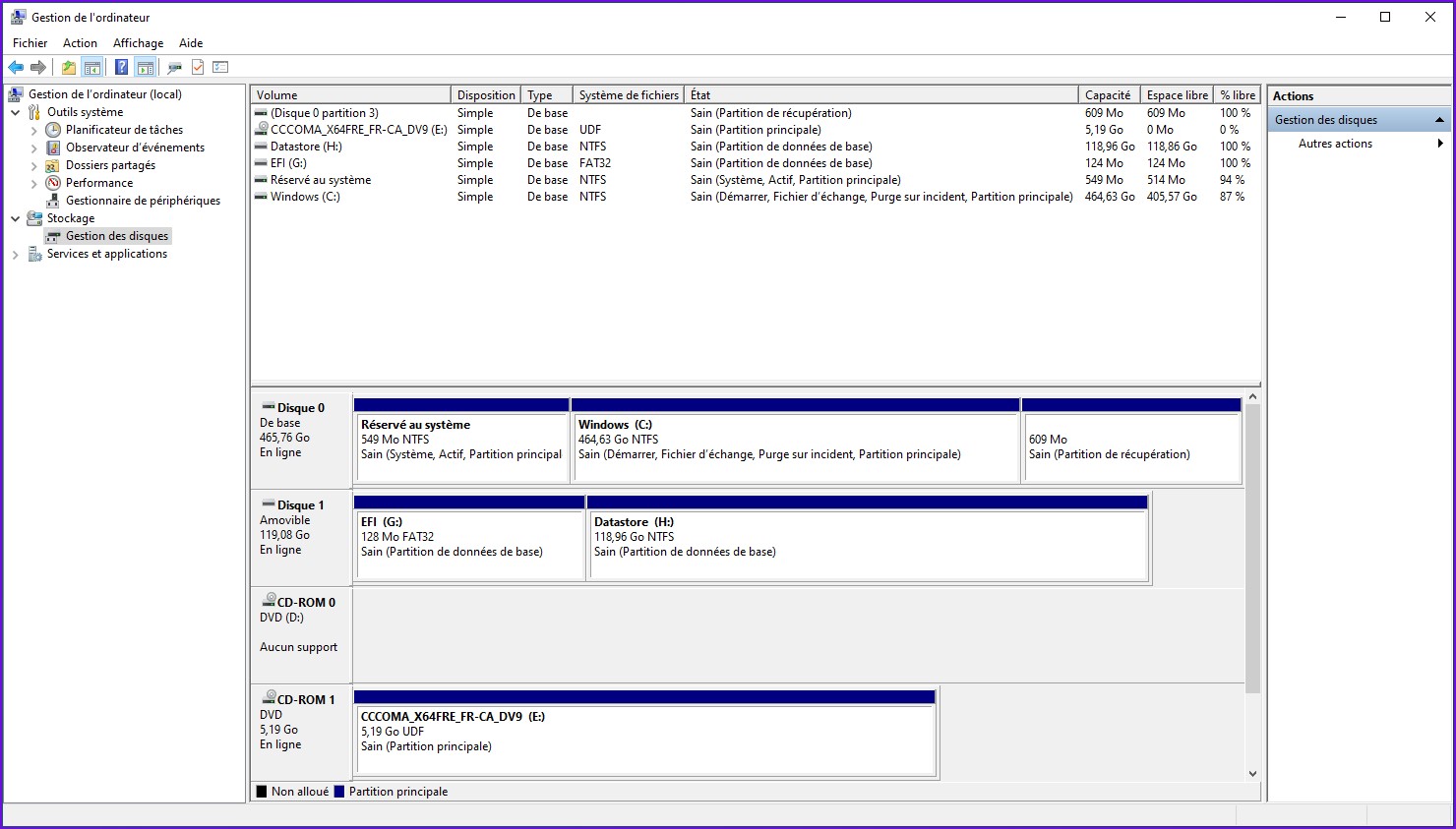Expand the Observateur d'événements node
Screen dimensions: 1456x829
click(34, 148)
